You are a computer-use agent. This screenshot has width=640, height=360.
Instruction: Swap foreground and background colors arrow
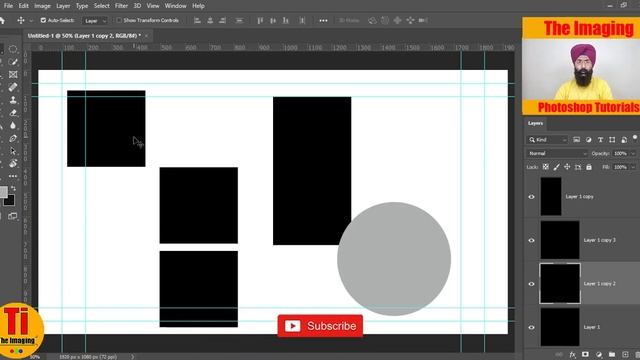pos(13,188)
